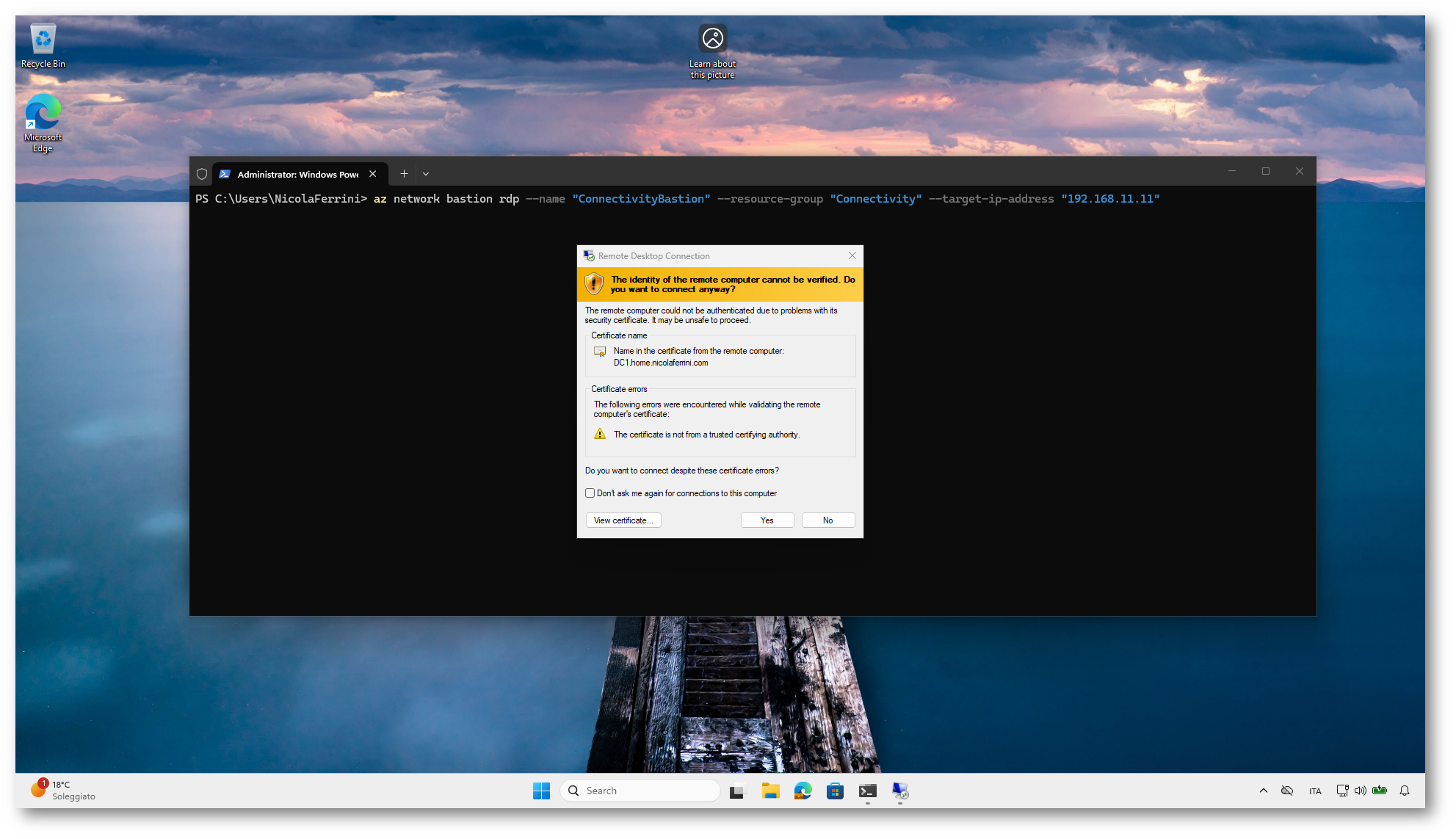
Task: Select the Administrator: Windows PowerShell tab
Action: click(297, 174)
